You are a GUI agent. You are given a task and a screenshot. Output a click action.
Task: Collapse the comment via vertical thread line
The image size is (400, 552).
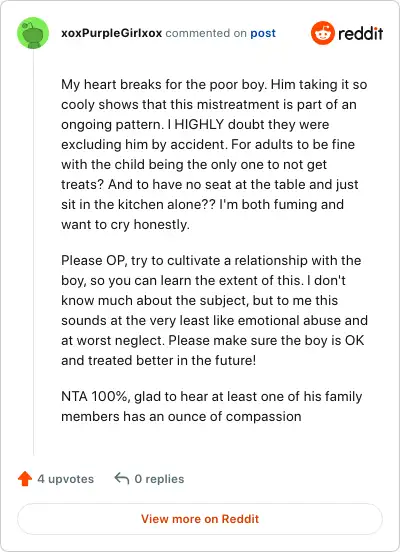33,253
